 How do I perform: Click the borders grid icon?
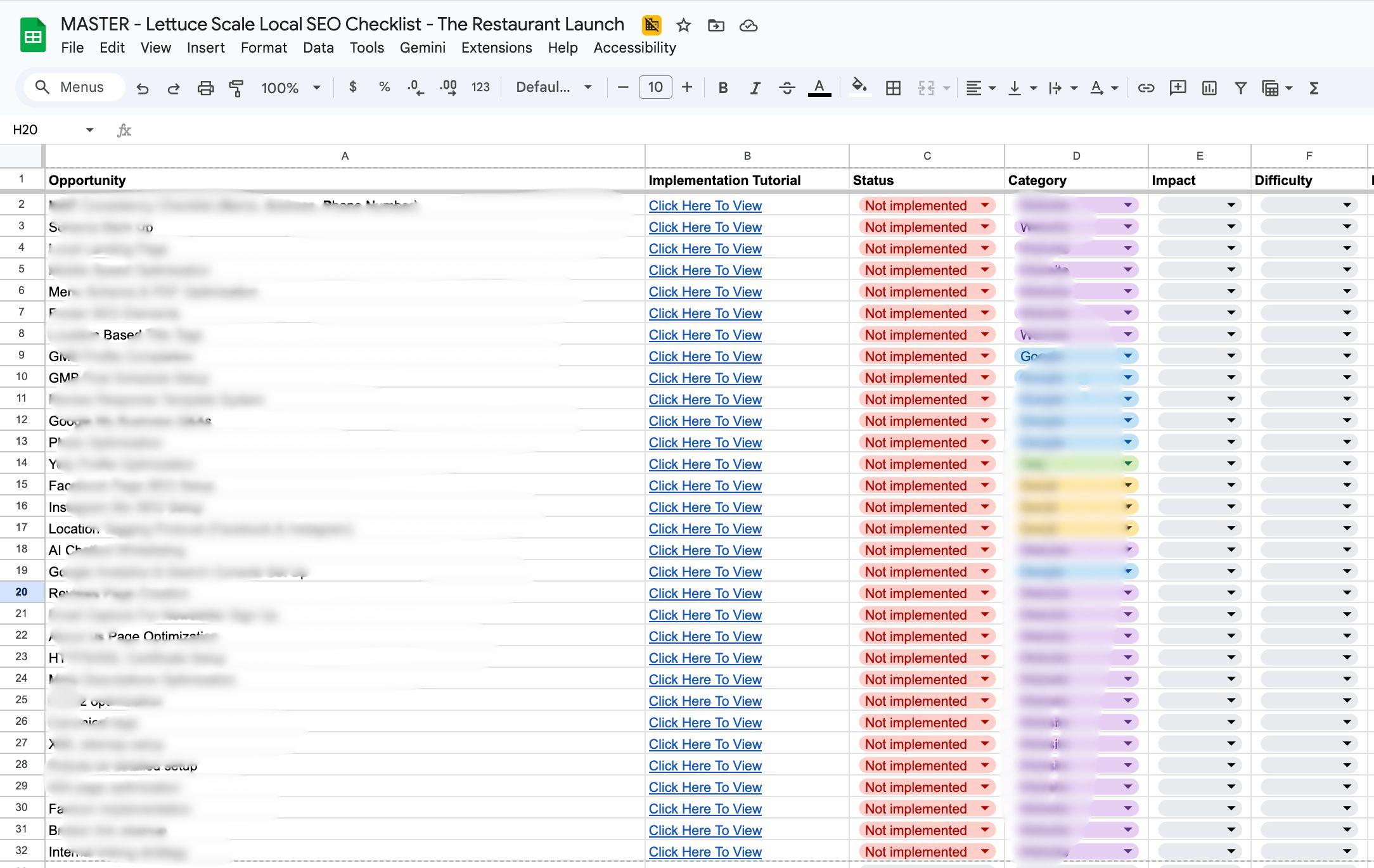point(893,88)
